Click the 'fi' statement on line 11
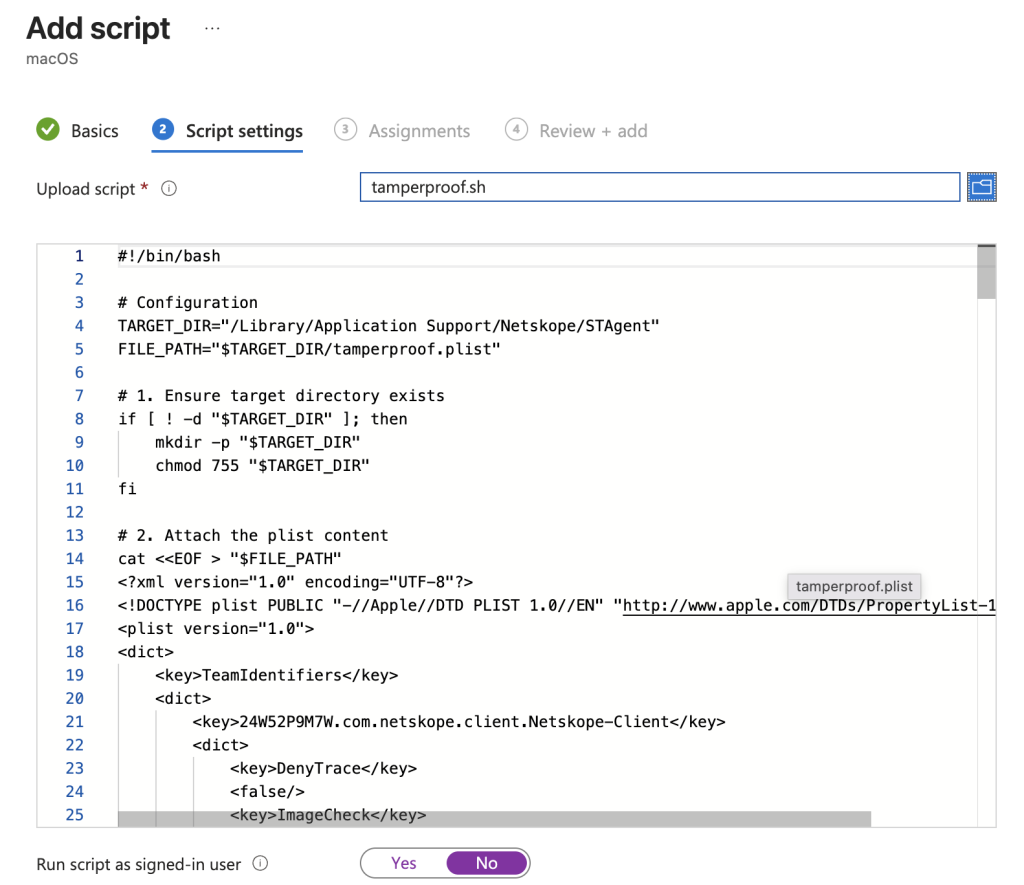This screenshot has width=1024, height=885. coord(127,489)
